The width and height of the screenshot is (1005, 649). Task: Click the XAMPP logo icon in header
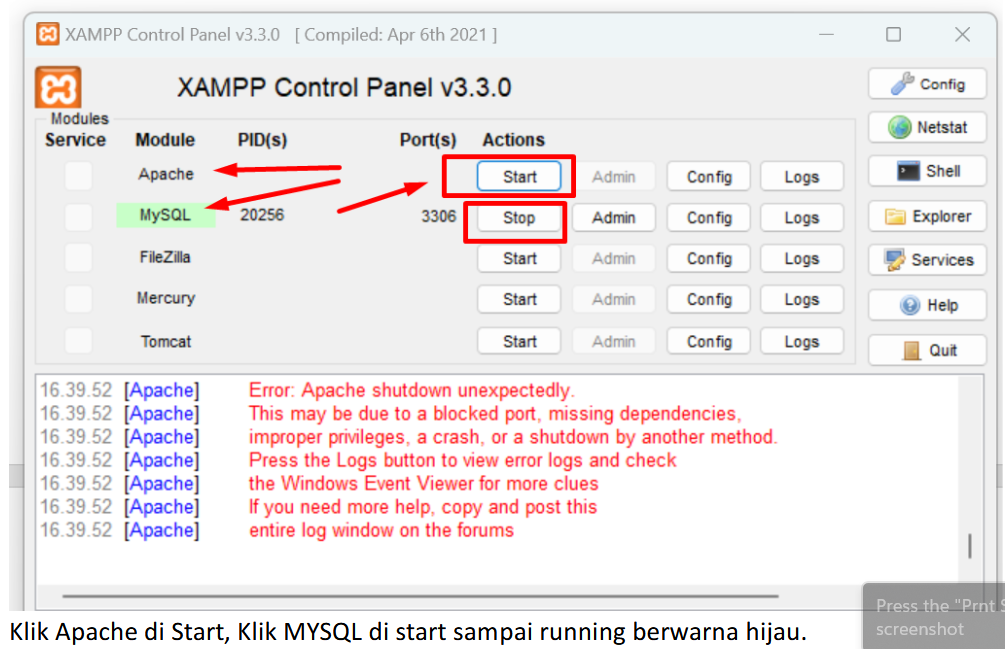[x=58, y=88]
